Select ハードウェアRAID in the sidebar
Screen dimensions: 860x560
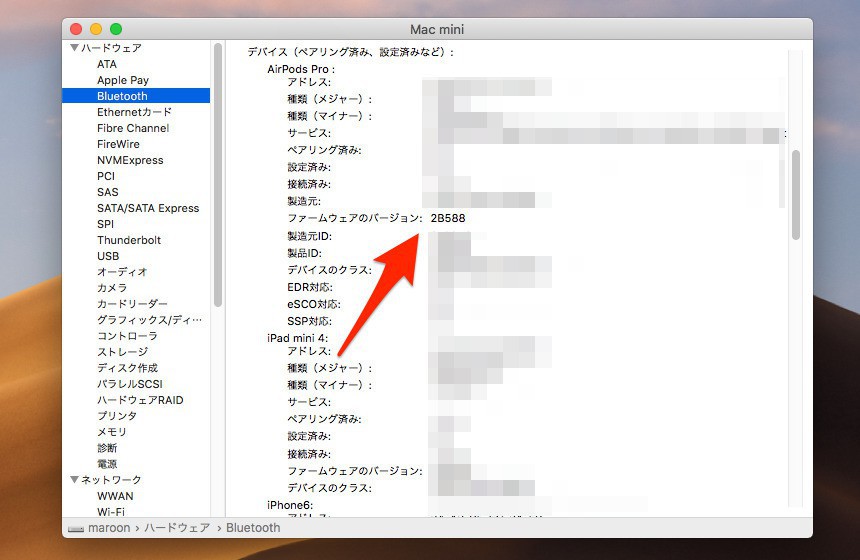[x=140, y=400]
